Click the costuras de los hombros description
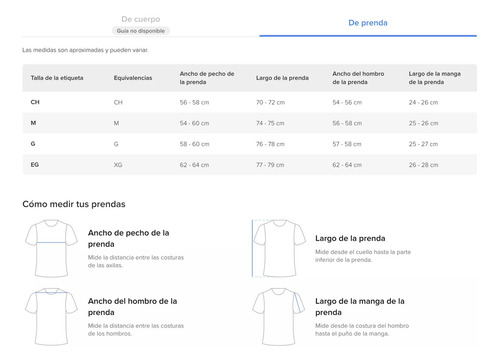The image size is (500, 362). tap(136, 330)
